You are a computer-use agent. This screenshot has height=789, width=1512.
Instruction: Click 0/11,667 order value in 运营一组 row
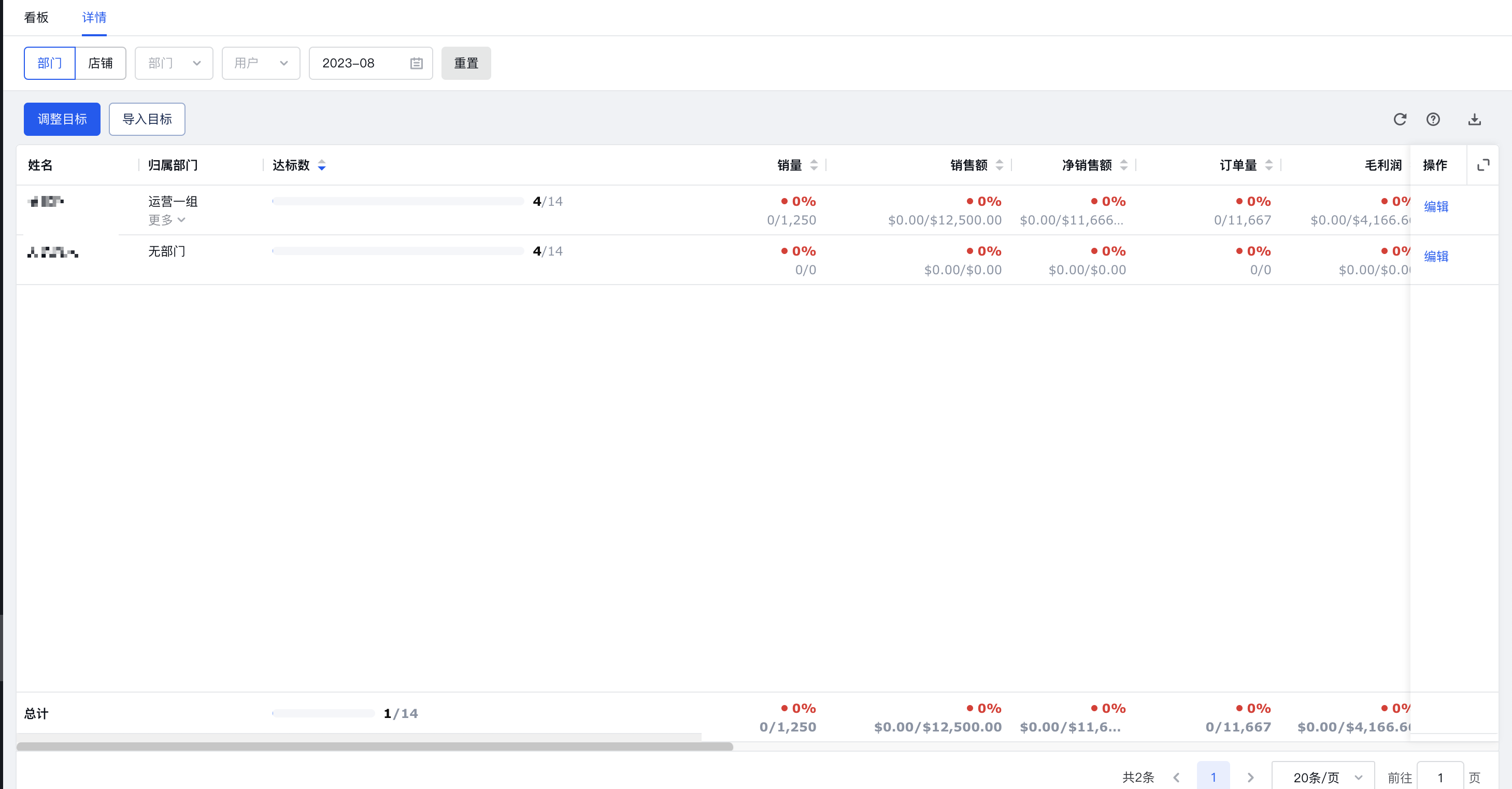click(1242, 220)
